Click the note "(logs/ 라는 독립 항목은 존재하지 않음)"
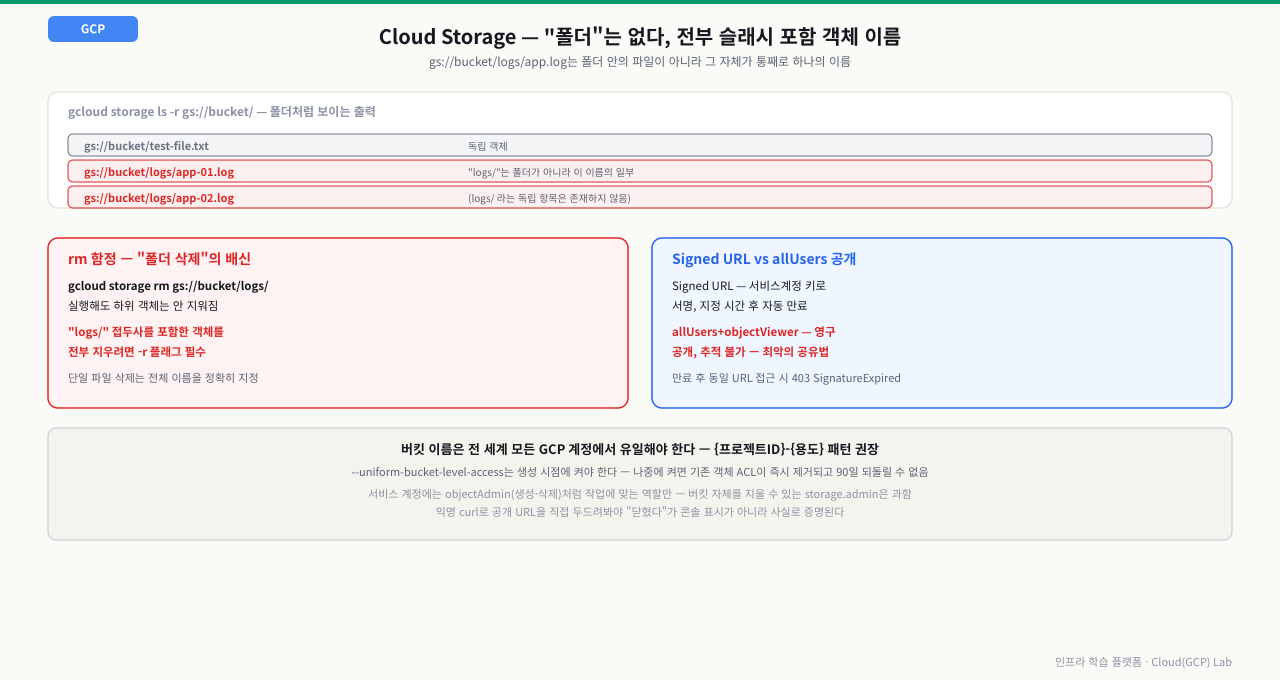 click(549, 198)
